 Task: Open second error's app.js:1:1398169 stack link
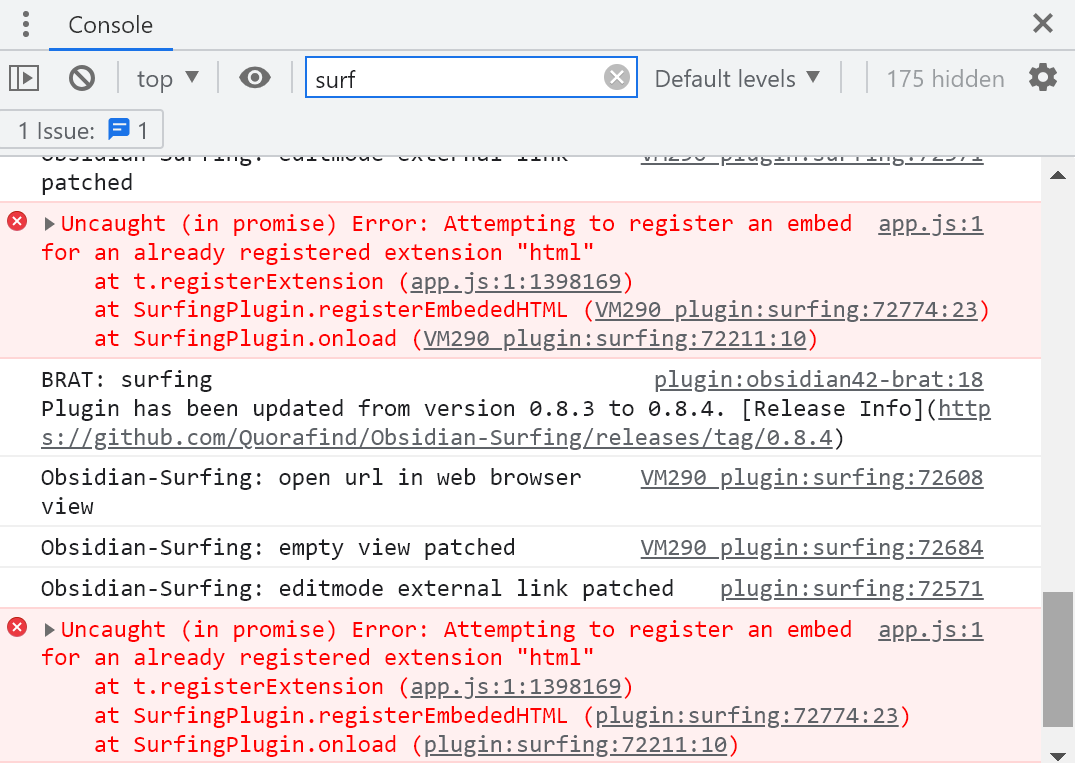point(516,687)
